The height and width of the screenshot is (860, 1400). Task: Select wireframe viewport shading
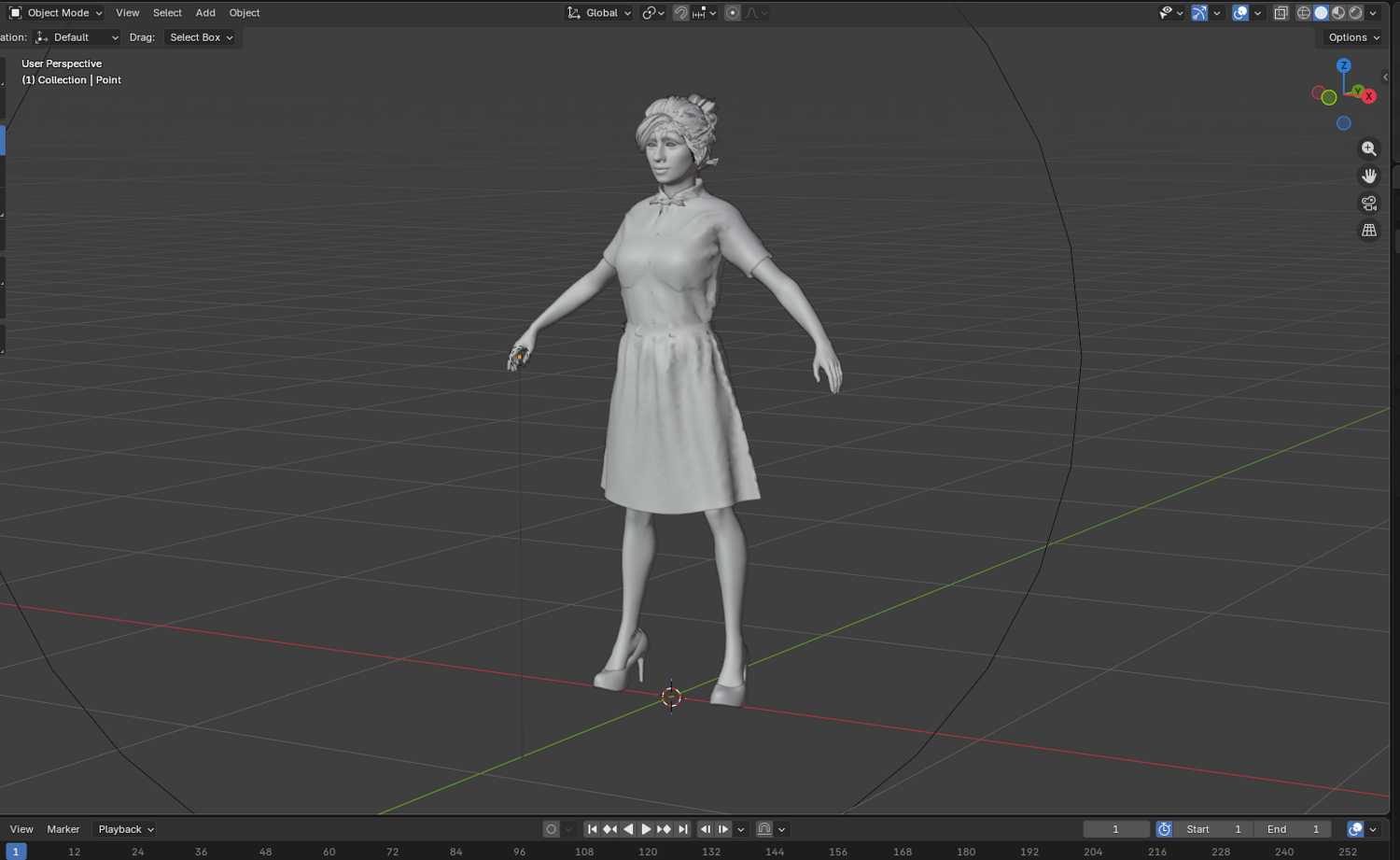[1303, 13]
